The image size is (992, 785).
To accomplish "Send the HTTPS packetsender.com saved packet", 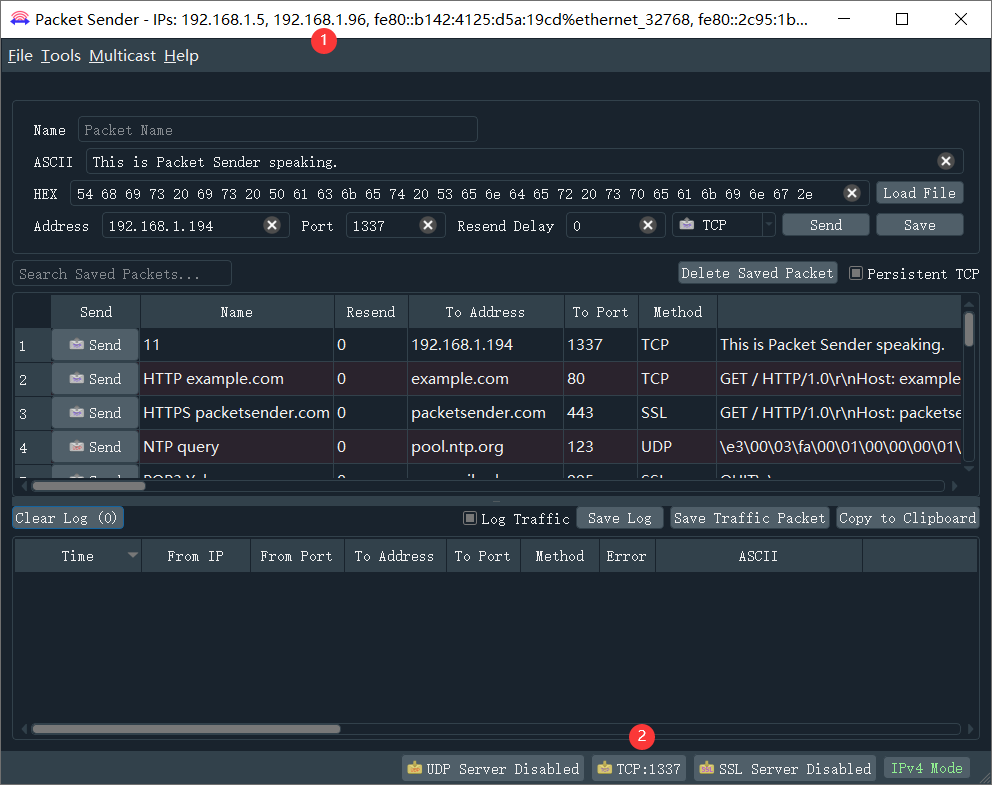I will [x=96, y=413].
